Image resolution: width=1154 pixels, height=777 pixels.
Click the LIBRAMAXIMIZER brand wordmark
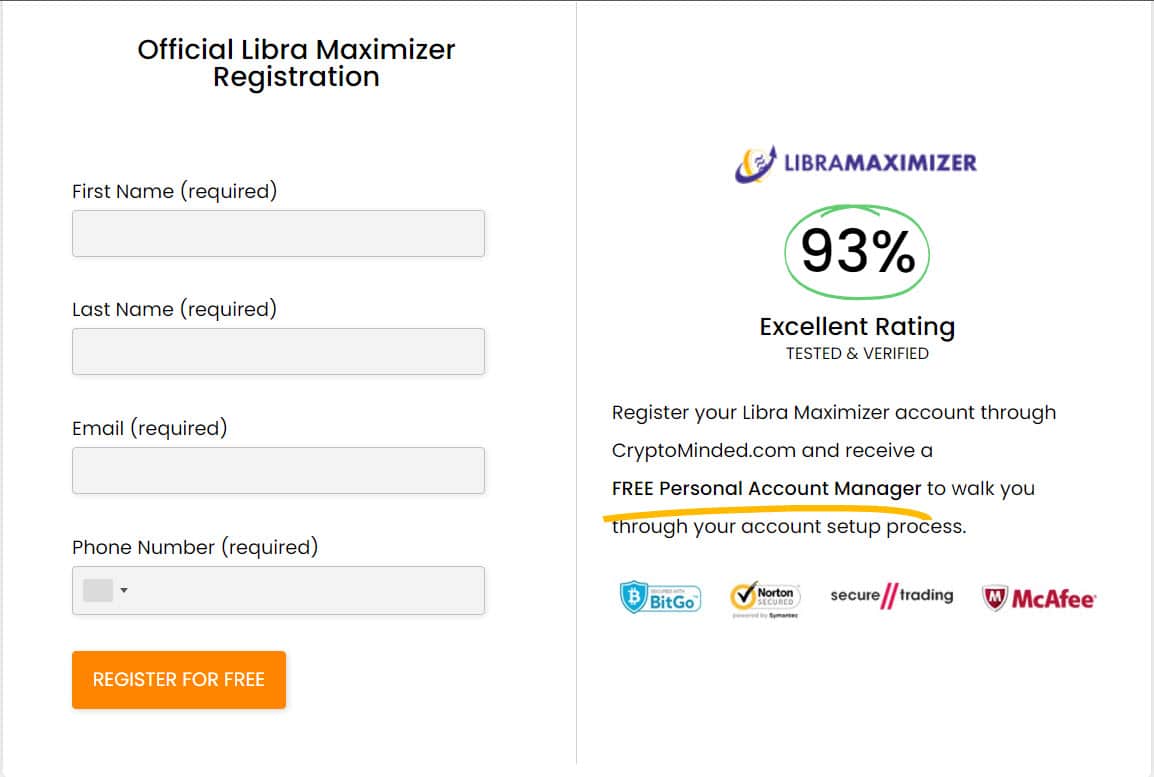coord(880,163)
